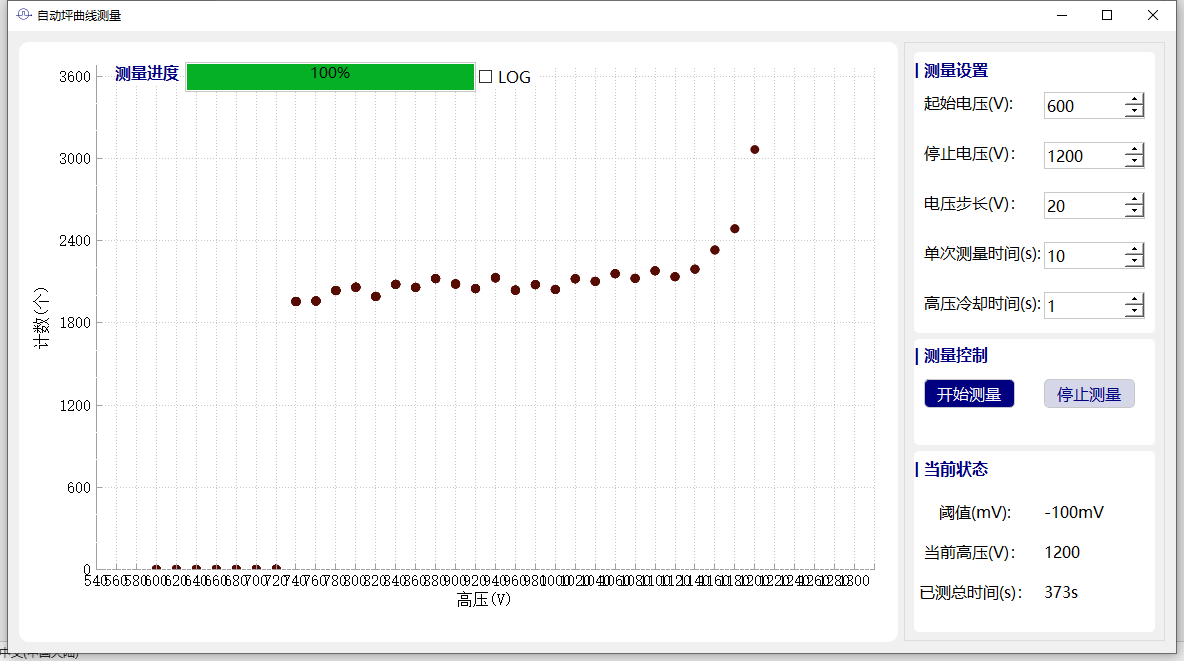Screen dimensions: 1184x661
Task: Decrease single measurement time with down arrow
Action: click(x=1134, y=262)
